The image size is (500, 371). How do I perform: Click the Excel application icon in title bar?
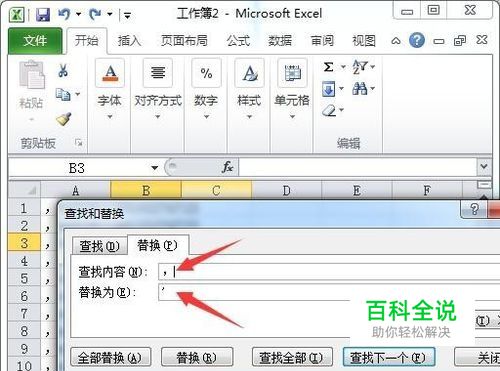coord(17,14)
